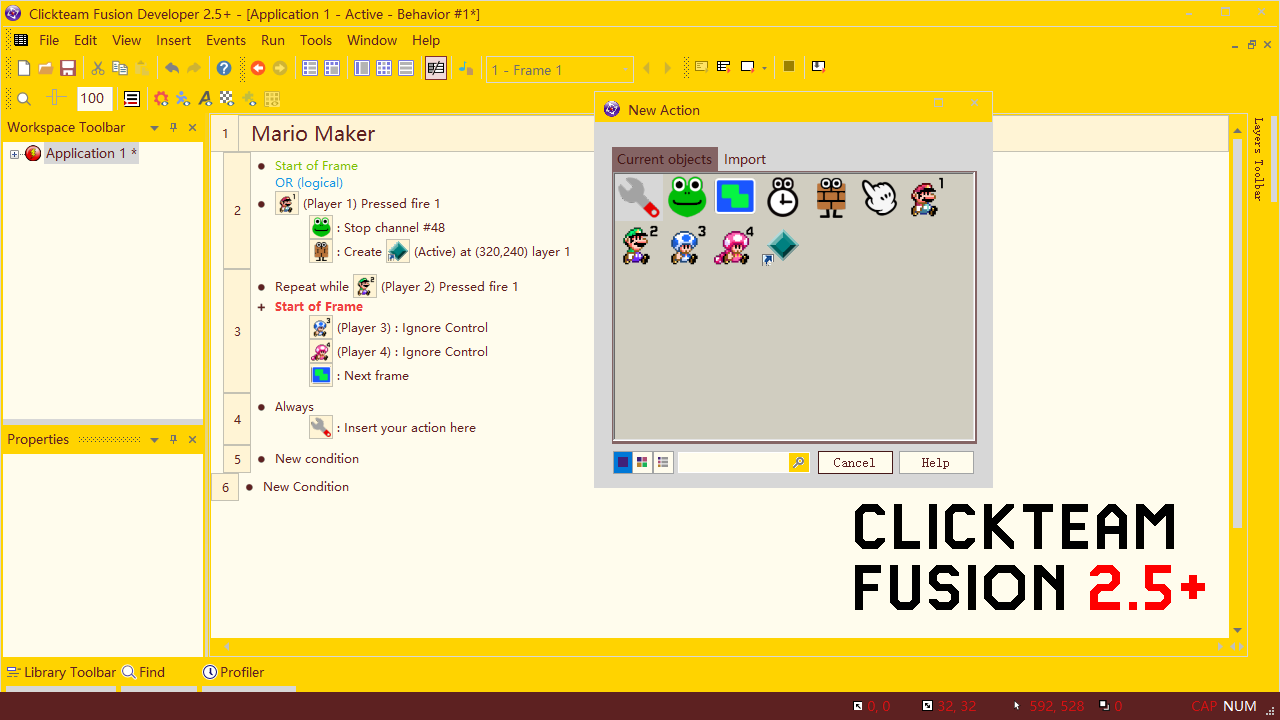Switch dialog to large icons view
Image resolution: width=1280 pixels, height=720 pixels.
tap(622, 462)
